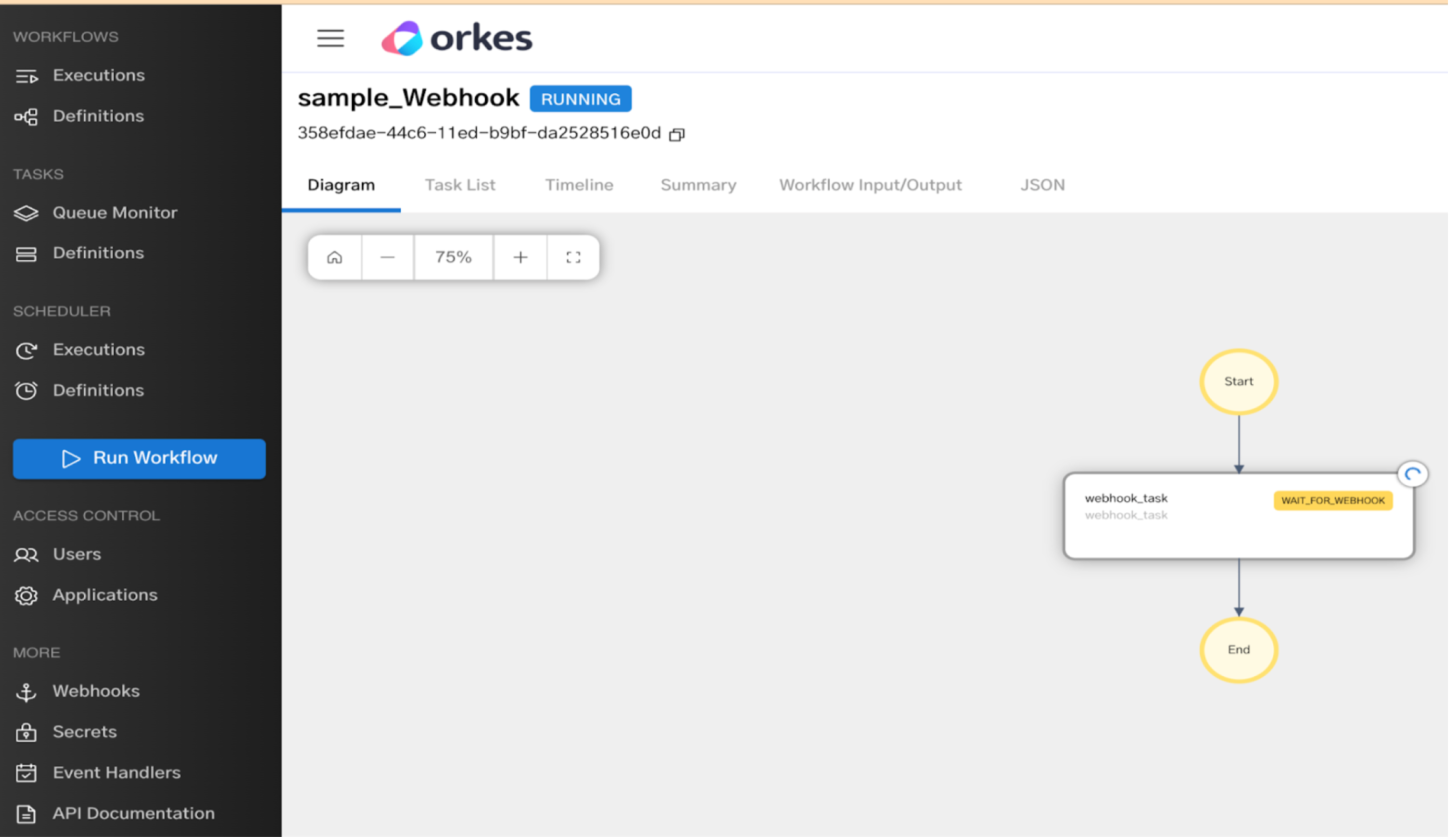Click the Scheduler Definitions alarm clock icon
The image size is (1450, 837).
[x=26, y=390]
